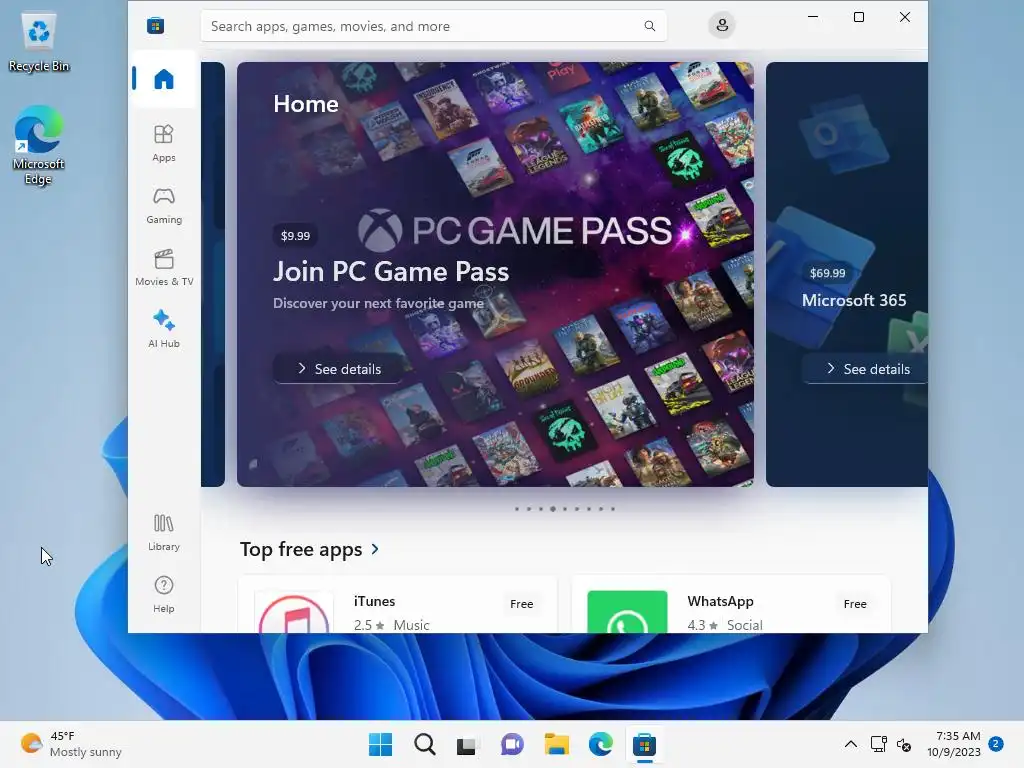Image resolution: width=1024 pixels, height=768 pixels.
Task: Select the Microsoft Edge desktop shortcut
Action: pos(39,146)
